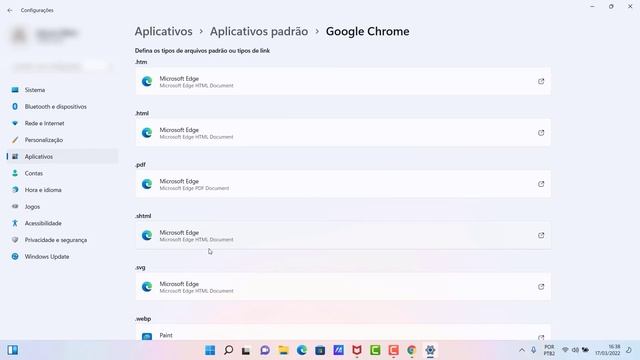Open the .pdf association external link icon
Image resolution: width=640 pixels, height=360 pixels.
click(541, 184)
